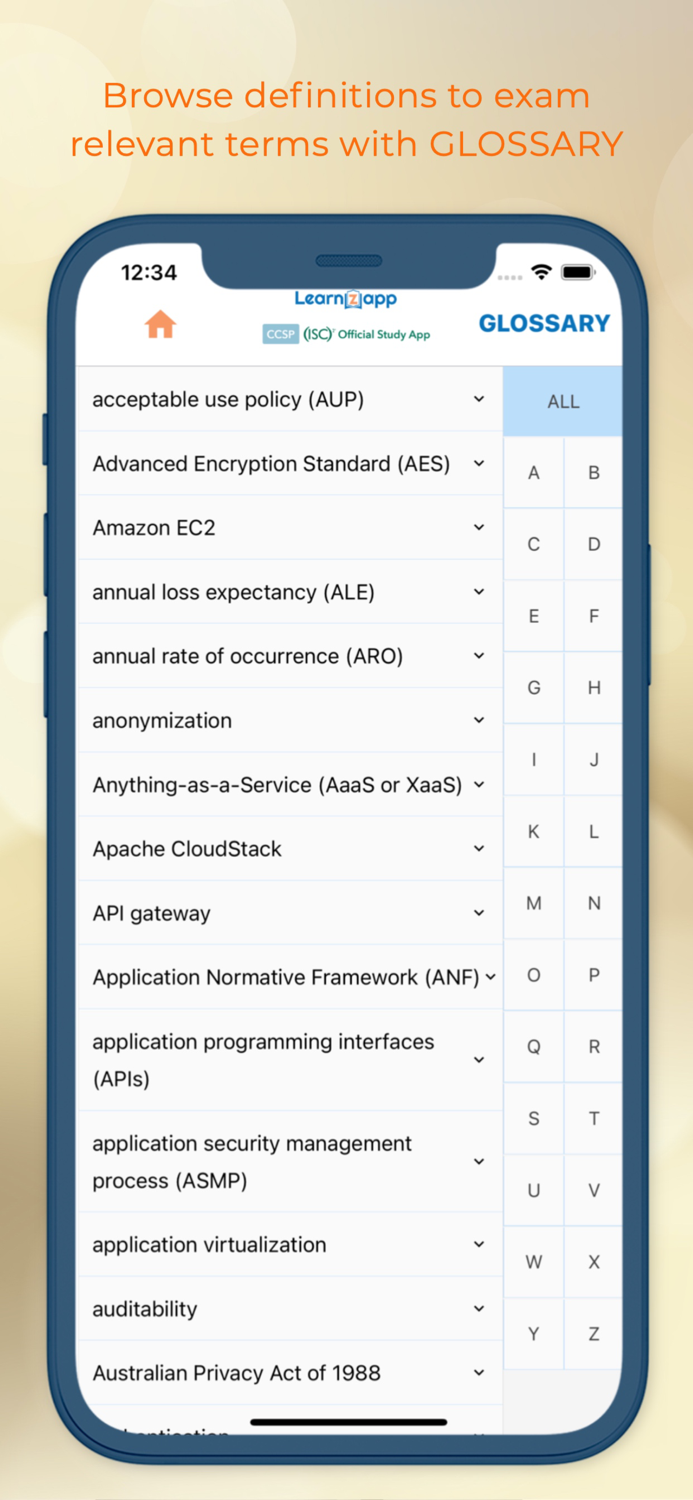693x1500 pixels.
Task: Open the Learnzapp logo at top
Action: tap(346, 298)
